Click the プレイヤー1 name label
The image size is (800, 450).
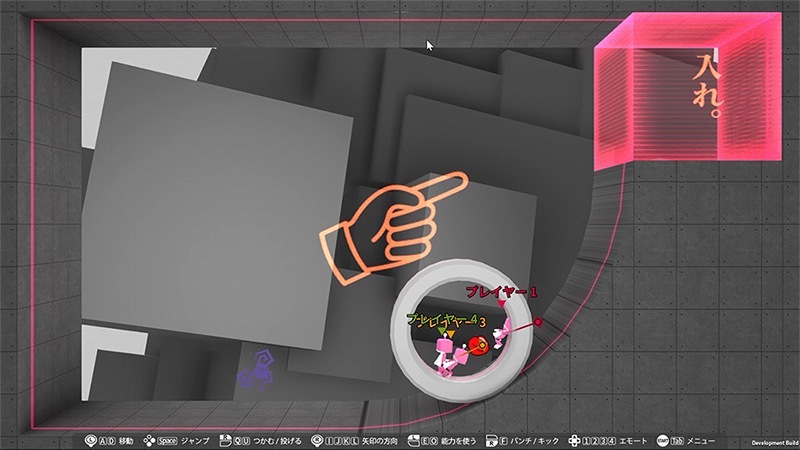[501, 292]
